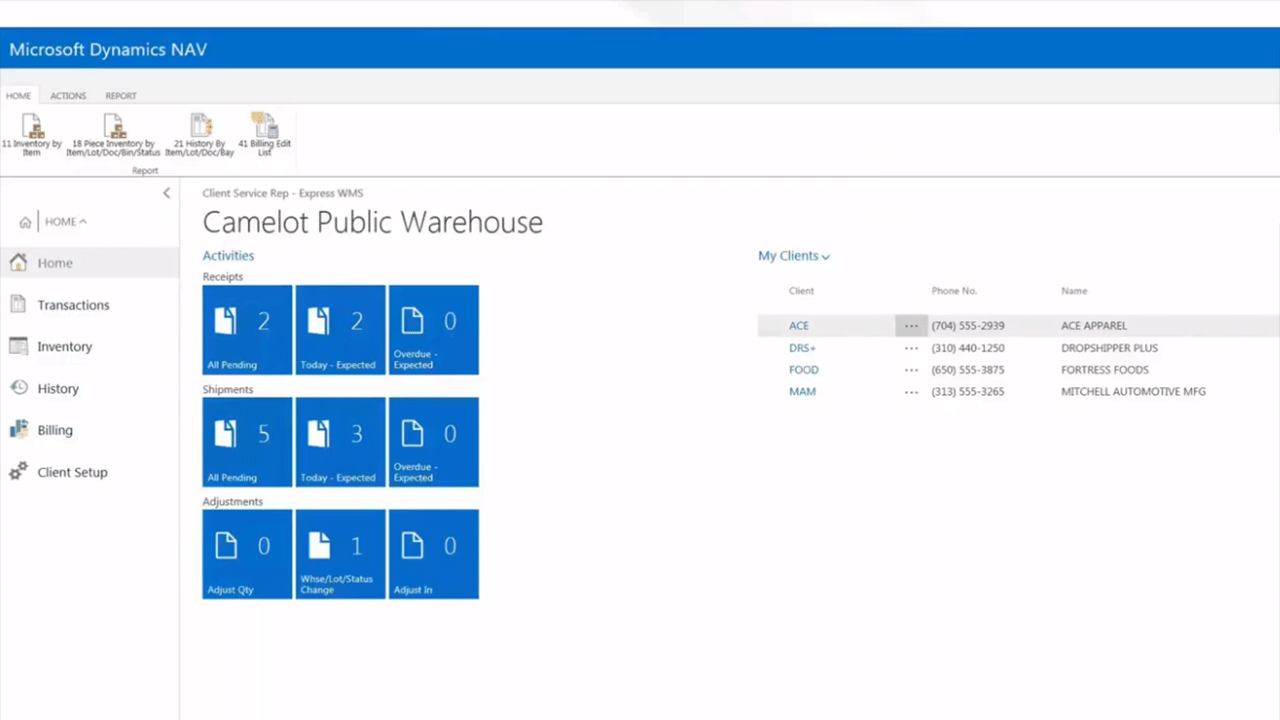This screenshot has width=1280, height=720.
Task: Select the MITCHELL AUTOMOTIVE MFG name cell
Action: (1133, 392)
